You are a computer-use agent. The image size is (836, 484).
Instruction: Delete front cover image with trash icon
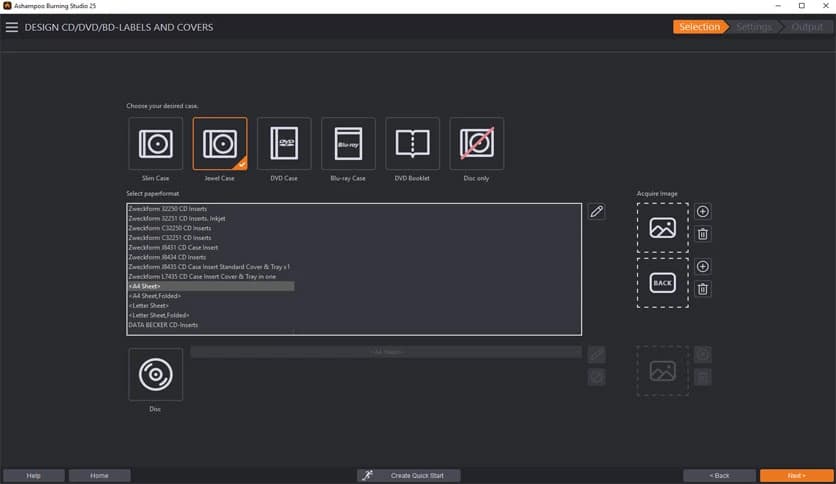point(703,234)
